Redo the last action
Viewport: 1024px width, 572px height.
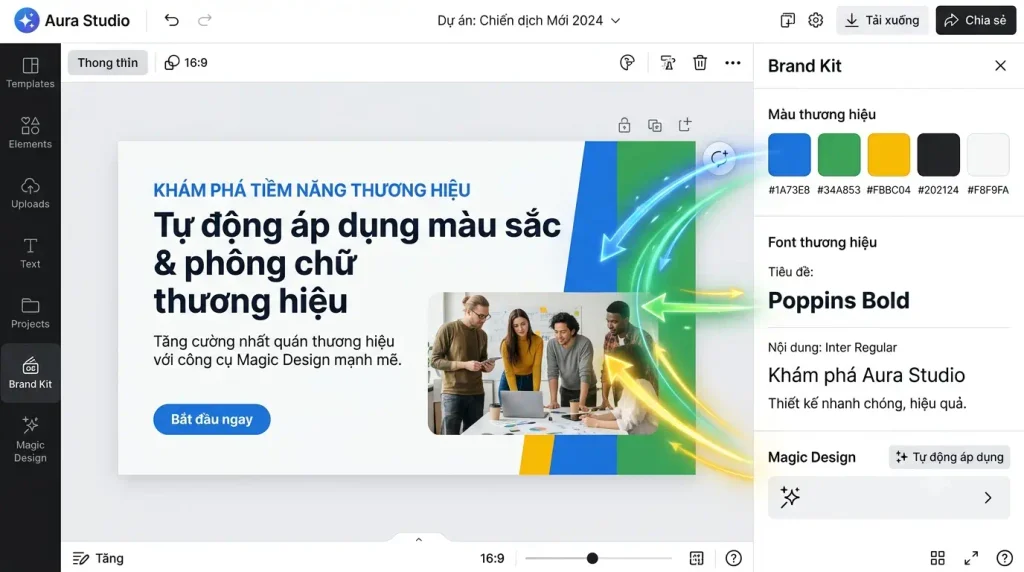[204, 20]
